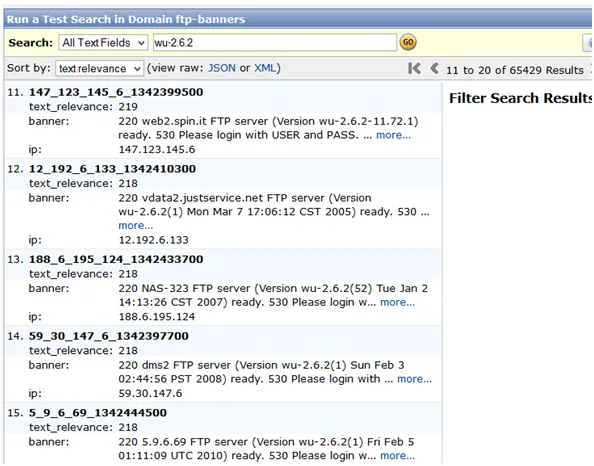Go to previous results page arrow
Screen dimensions: 594x466
coord(435,69)
